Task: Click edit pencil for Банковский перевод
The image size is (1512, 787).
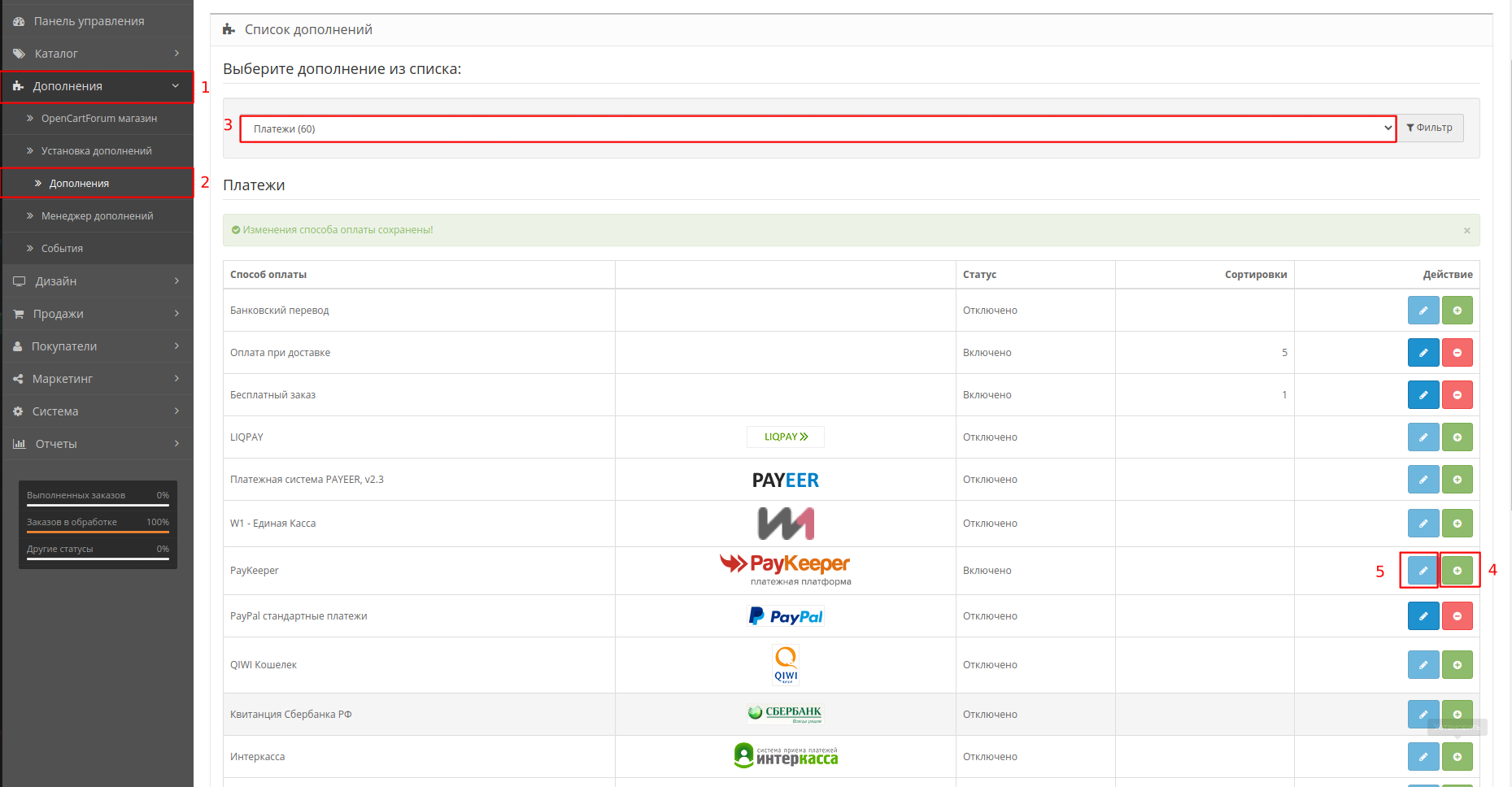Action: 1423,311
